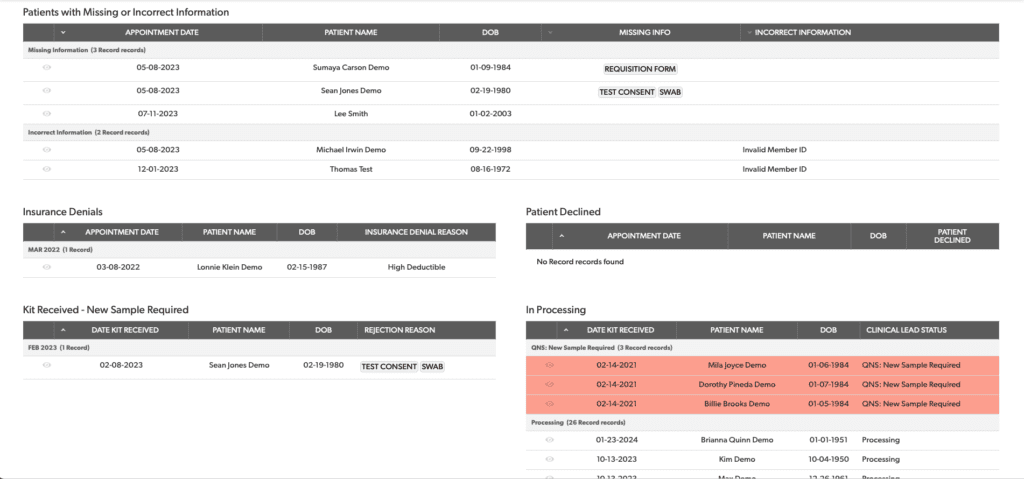Click Invalid Member ID on Michael Irwin row
1024x479 pixels.
[775, 150]
